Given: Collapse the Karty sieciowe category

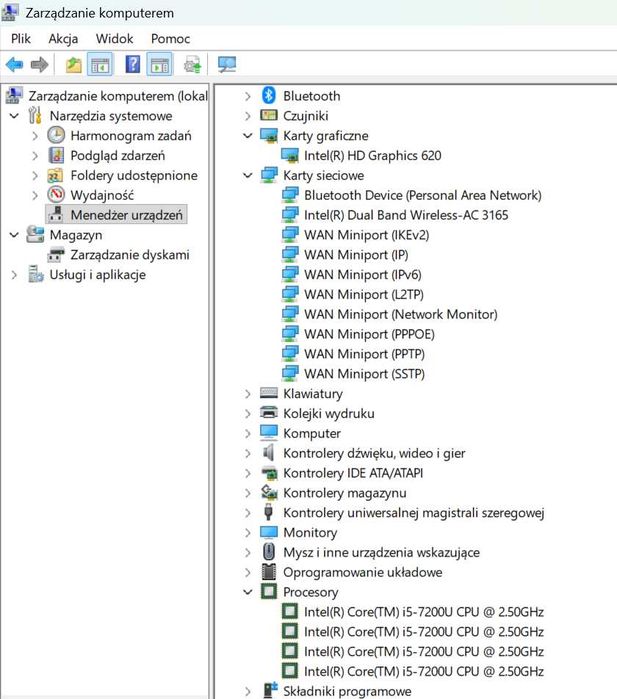Looking at the screenshot, I should [x=248, y=175].
